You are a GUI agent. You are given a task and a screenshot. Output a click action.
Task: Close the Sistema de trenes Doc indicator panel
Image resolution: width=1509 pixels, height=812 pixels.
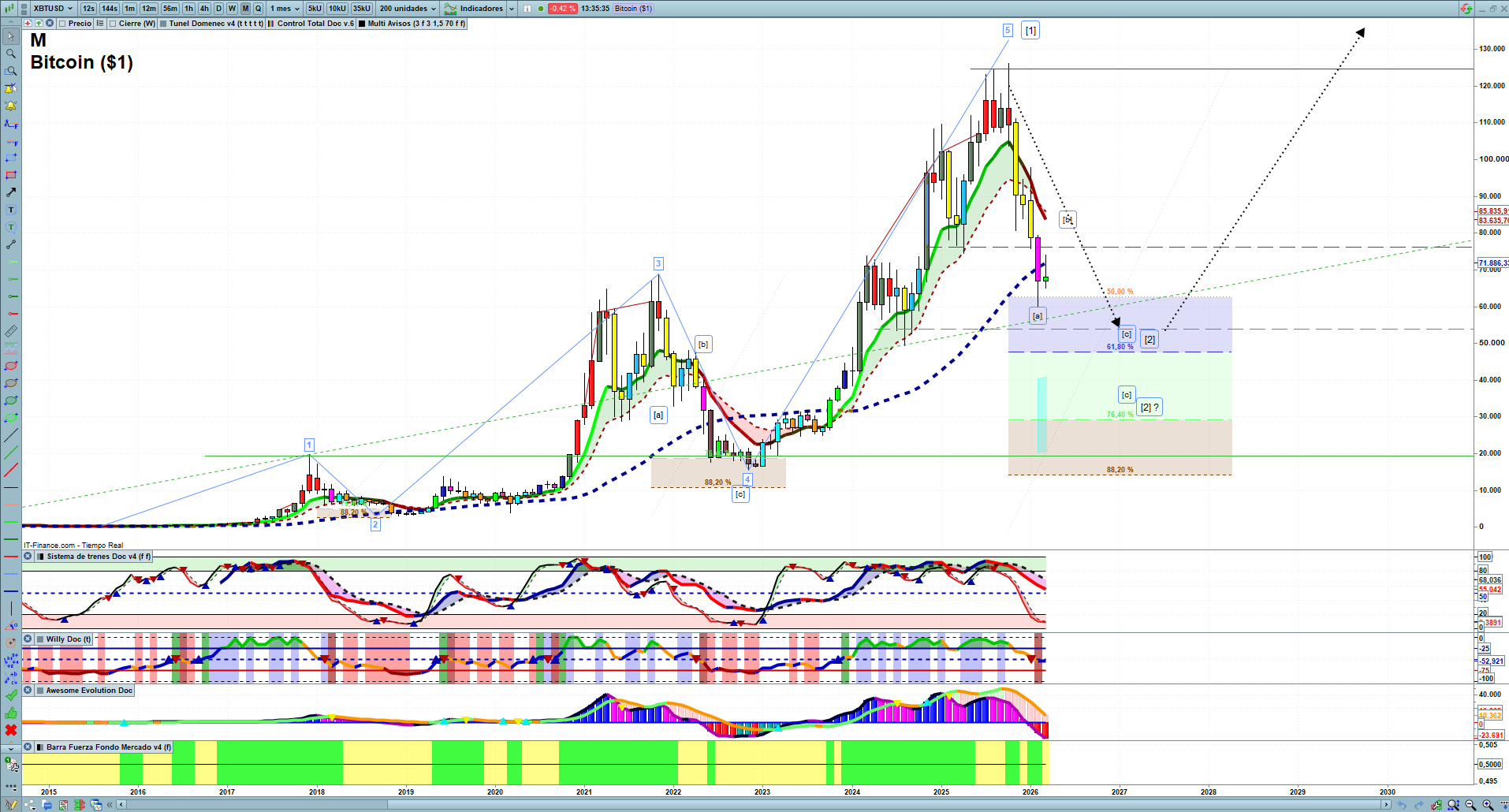(x=28, y=557)
